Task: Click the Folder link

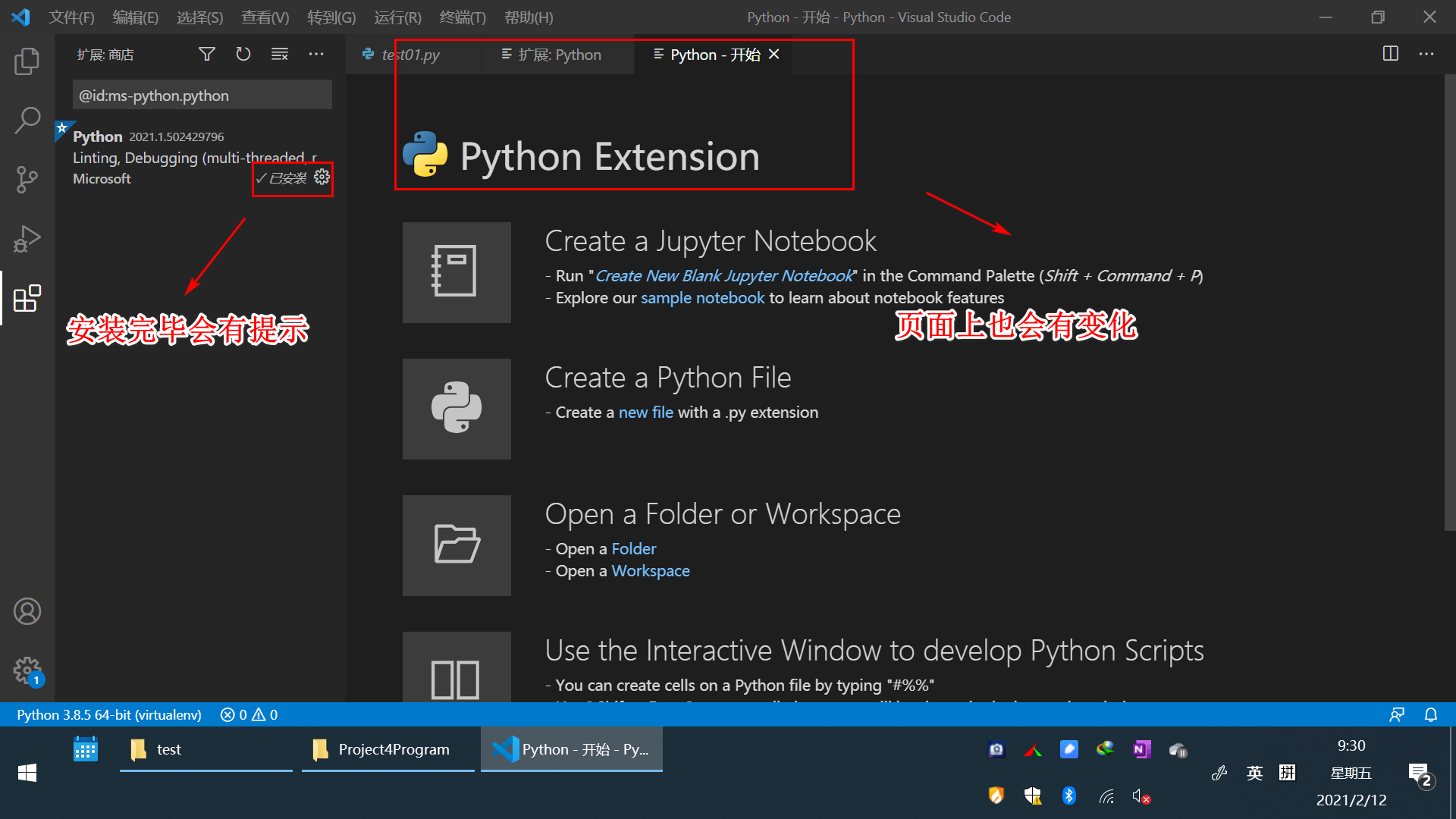Action: tap(633, 548)
